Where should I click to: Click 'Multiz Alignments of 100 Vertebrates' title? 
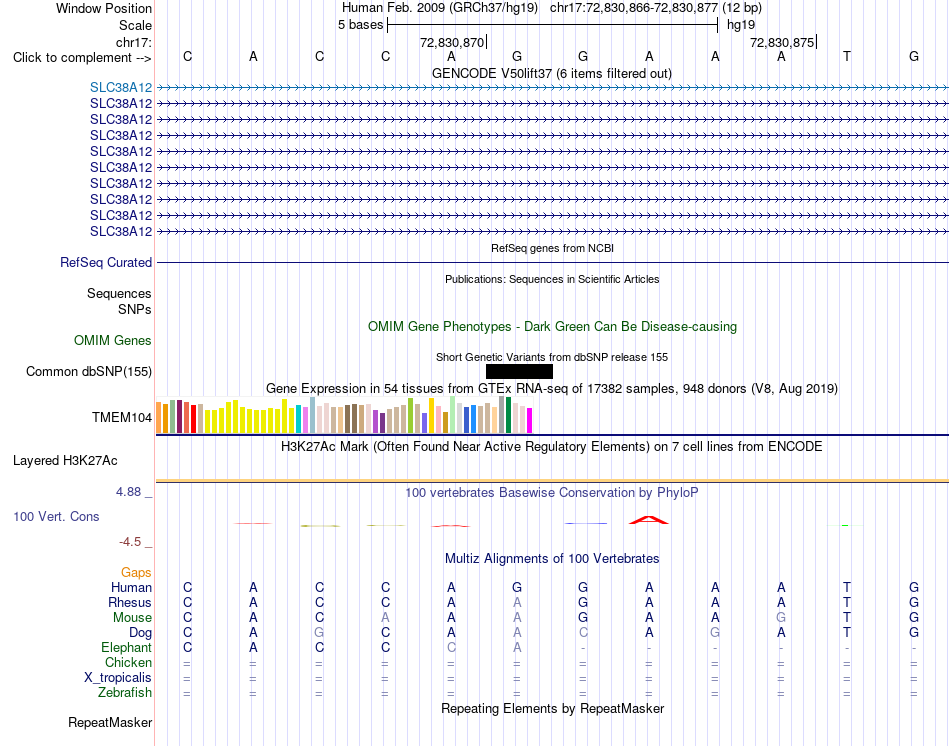pos(552,559)
